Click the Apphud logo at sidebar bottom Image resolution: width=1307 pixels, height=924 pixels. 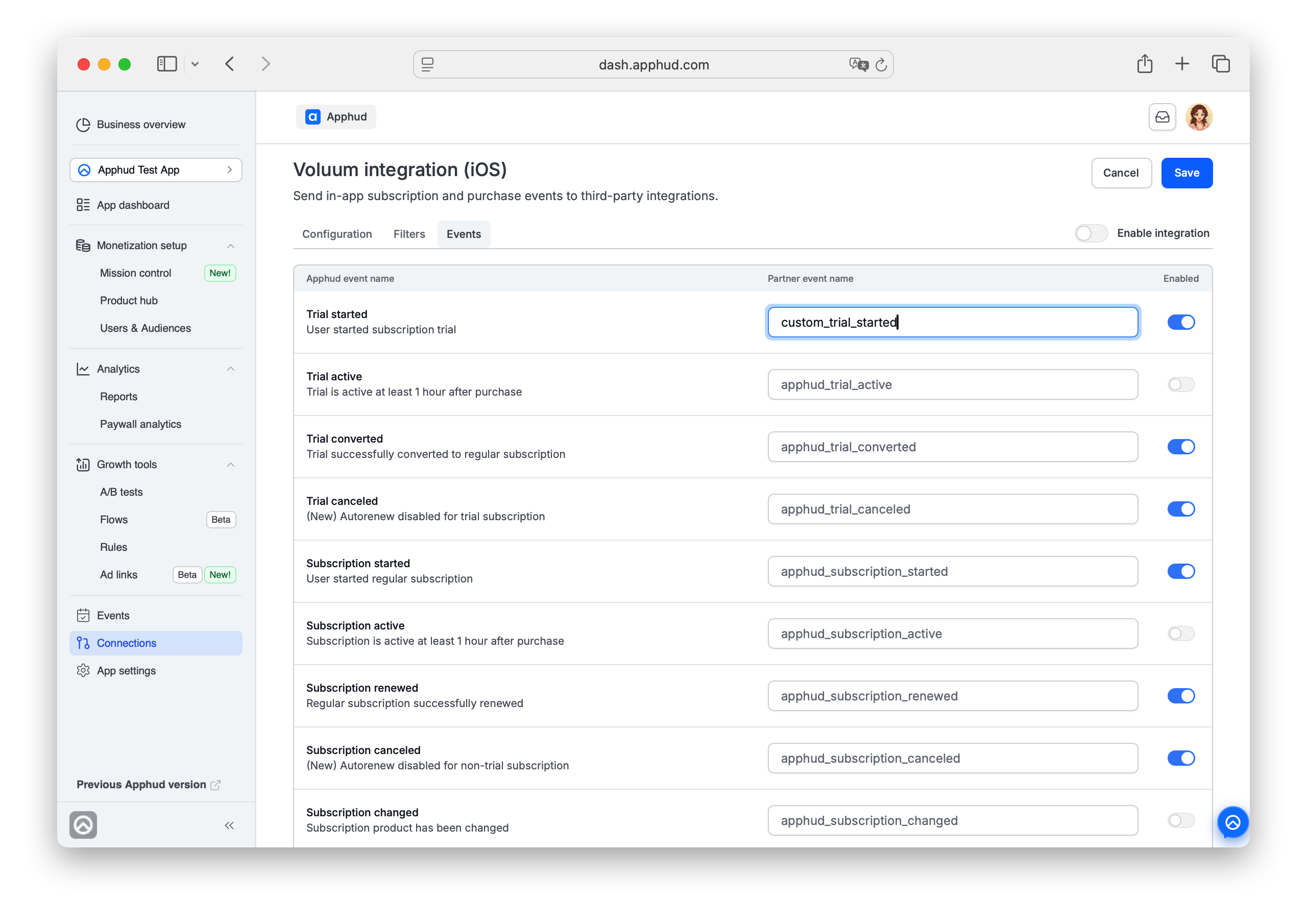(x=83, y=825)
